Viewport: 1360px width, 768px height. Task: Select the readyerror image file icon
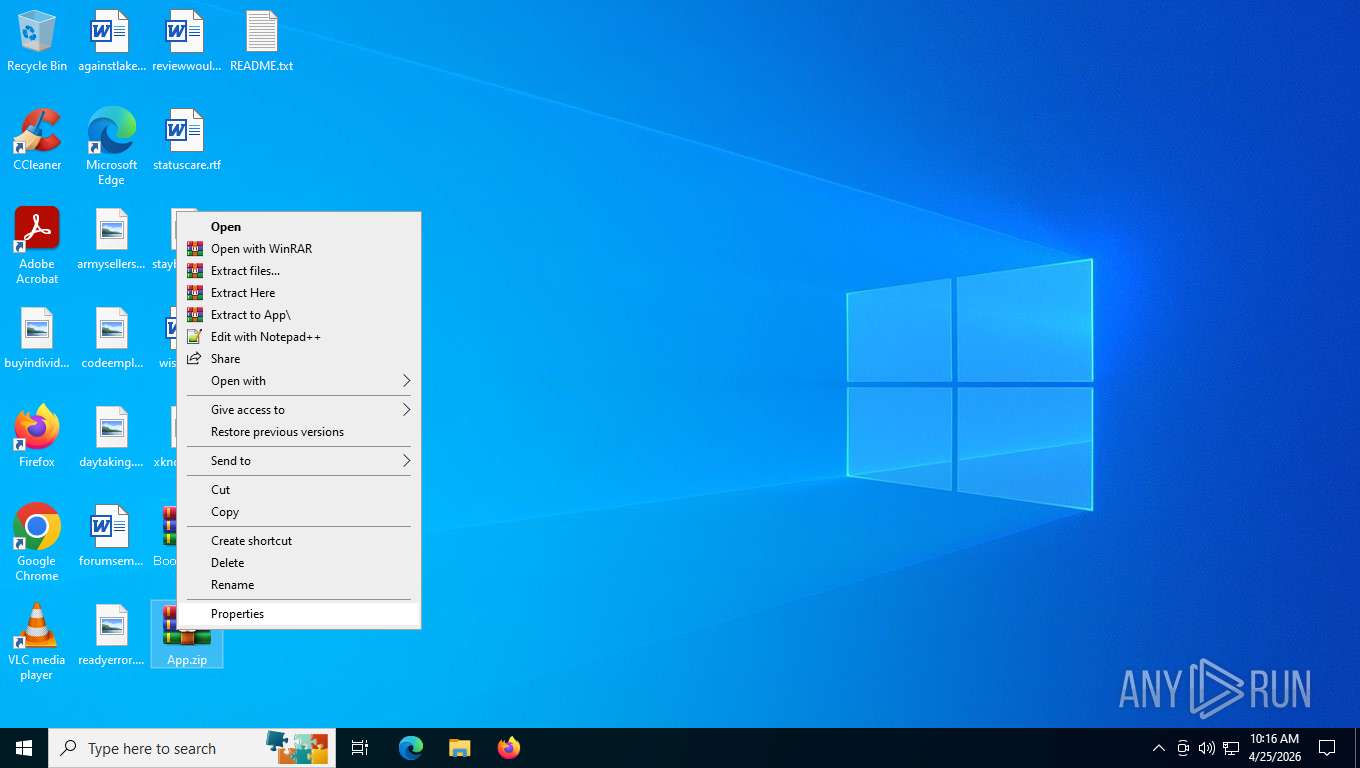point(111,635)
